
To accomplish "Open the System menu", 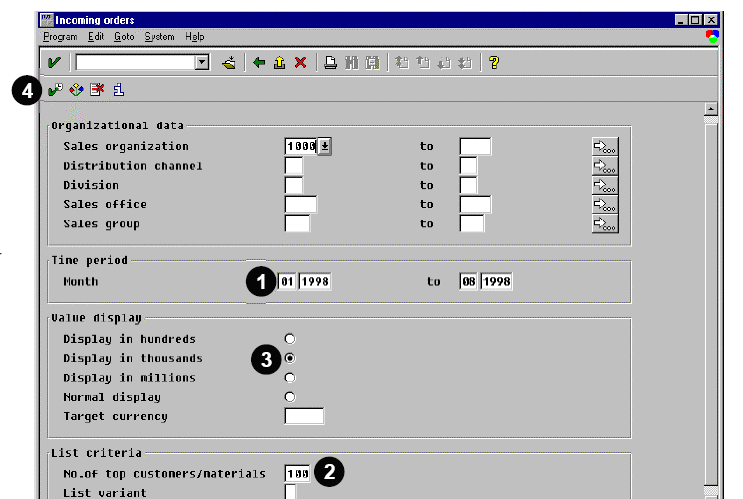I will tap(159, 36).
